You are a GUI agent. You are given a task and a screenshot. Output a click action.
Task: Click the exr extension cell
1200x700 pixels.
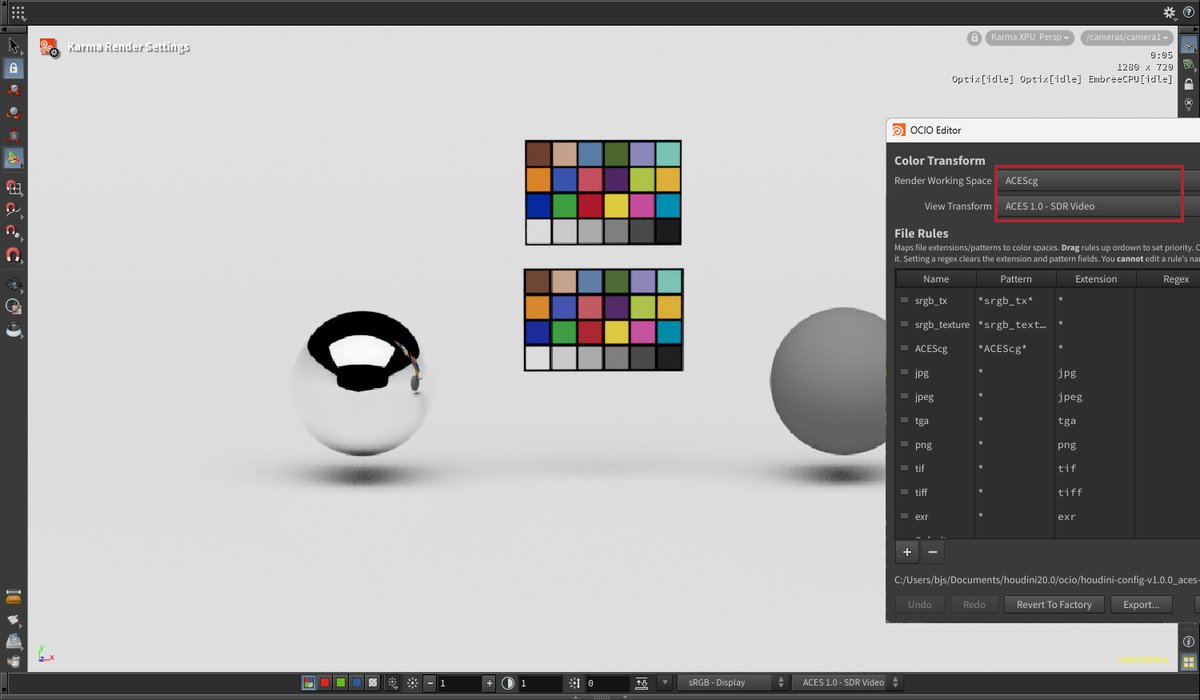1095,517
